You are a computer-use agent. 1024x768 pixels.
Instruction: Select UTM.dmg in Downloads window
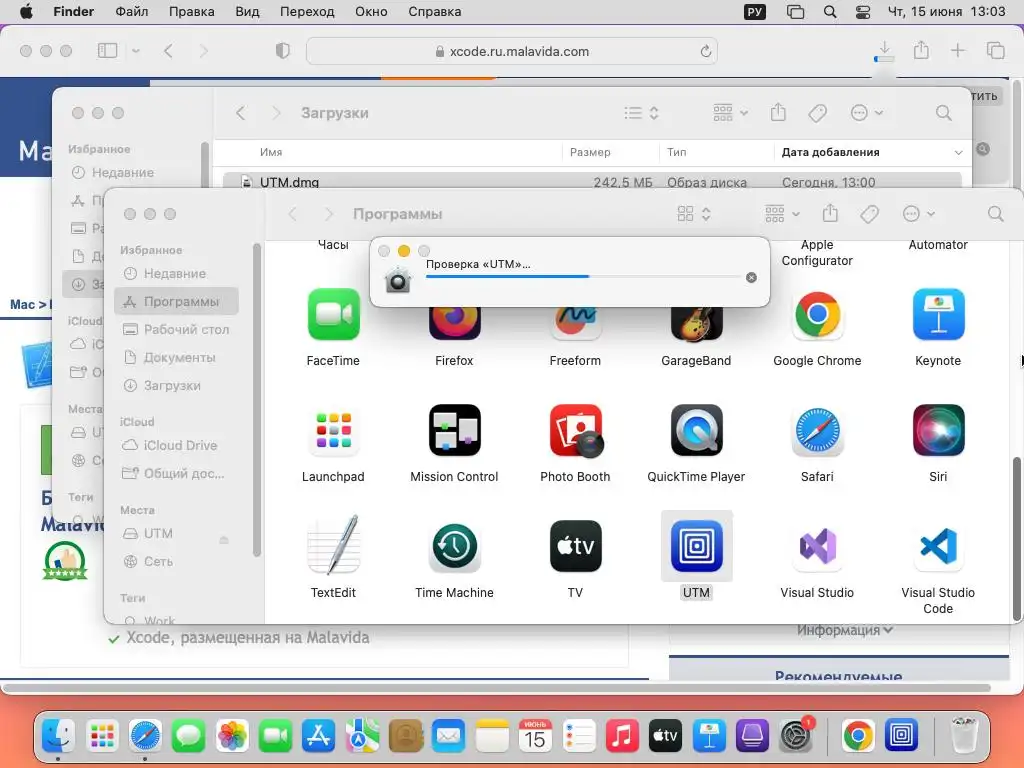click(x=592, y=181)
